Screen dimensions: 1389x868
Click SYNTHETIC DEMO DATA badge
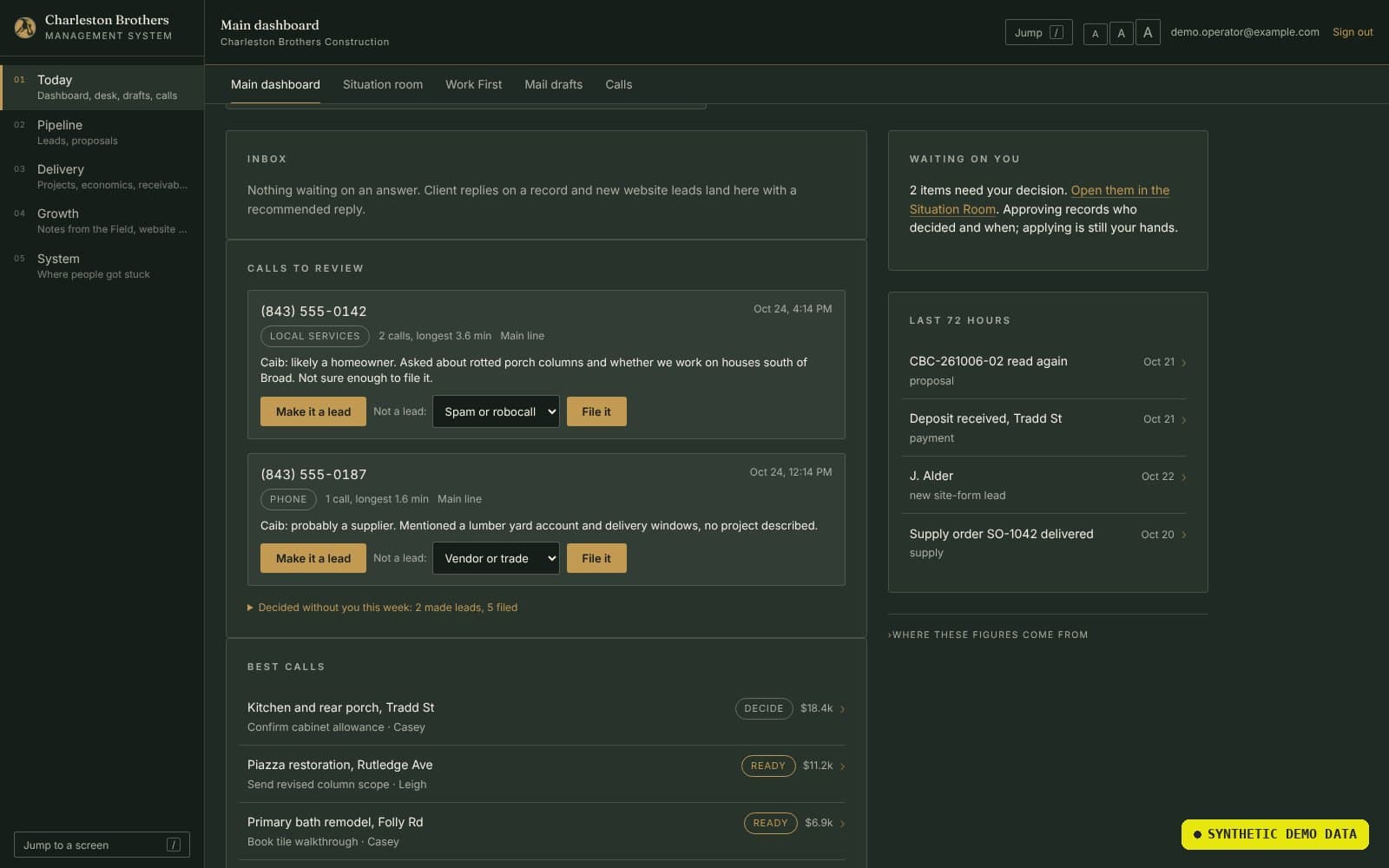click(1274, 834)
